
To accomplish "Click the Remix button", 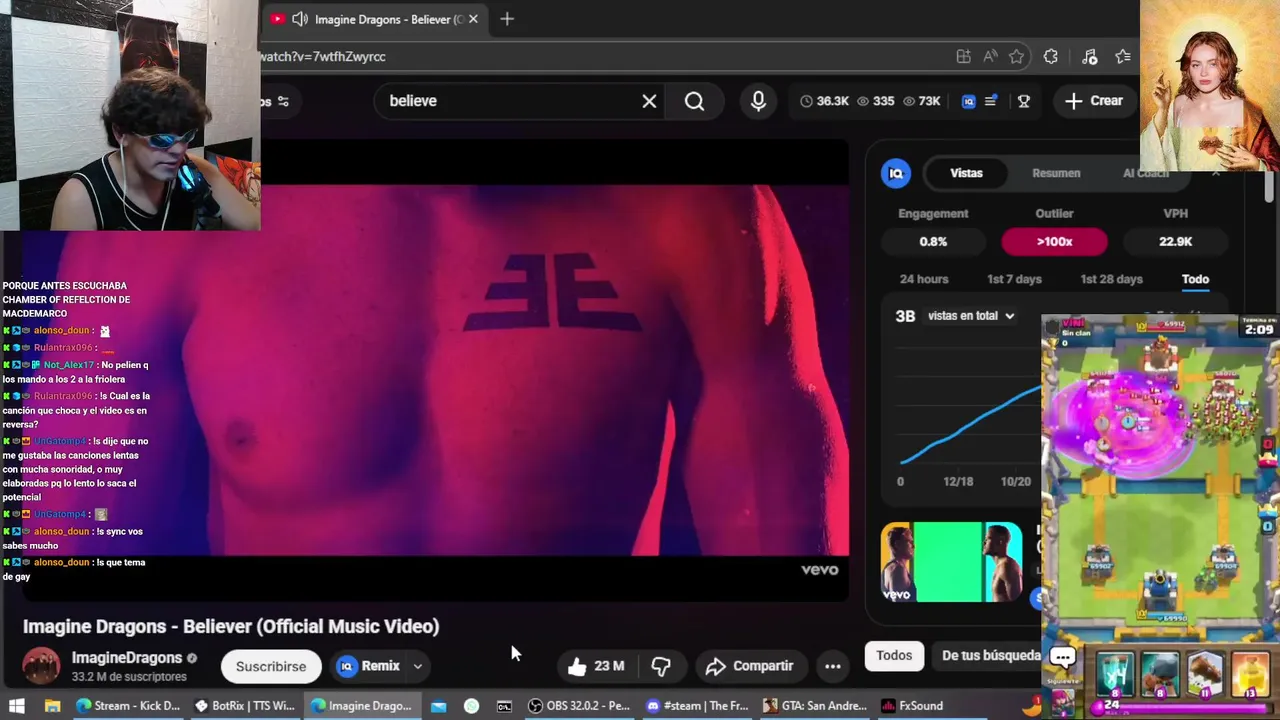I will click(369, 666).
